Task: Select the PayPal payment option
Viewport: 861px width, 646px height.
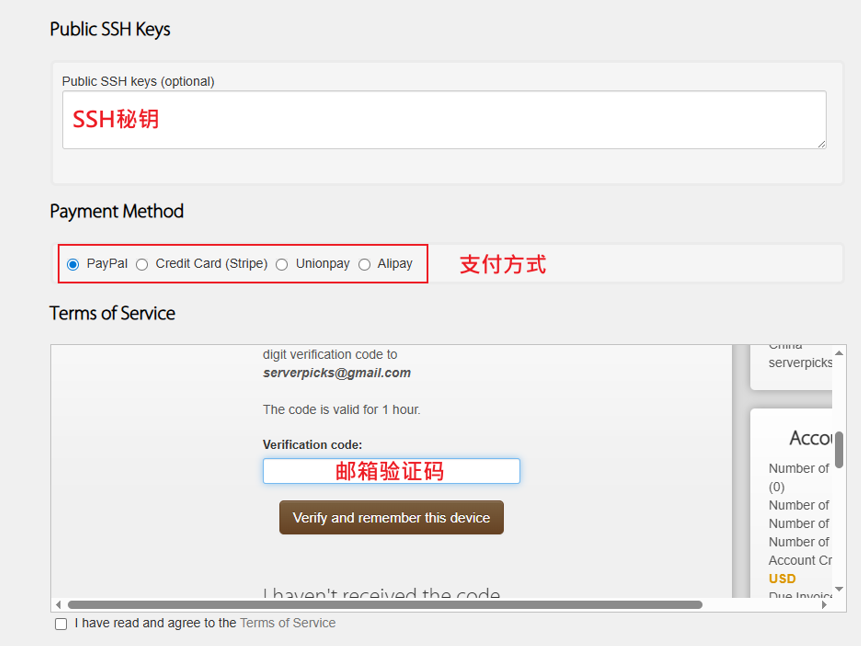Action: [73, 265]
